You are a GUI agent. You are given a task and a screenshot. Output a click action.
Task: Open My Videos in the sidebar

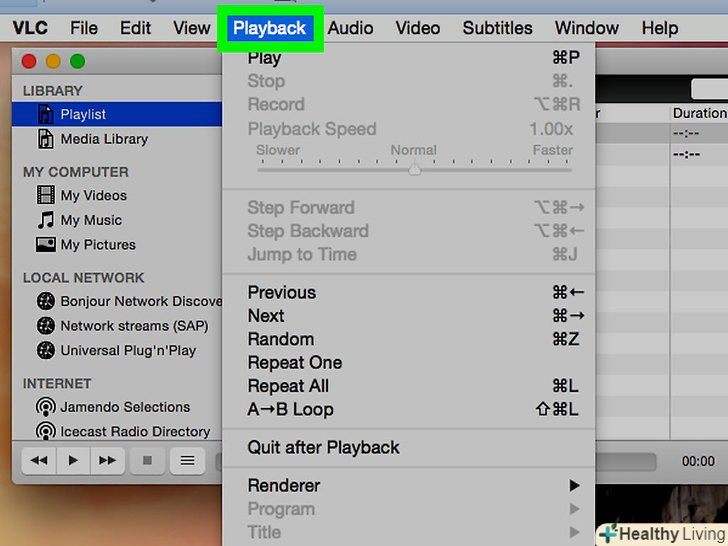click(117, 195)
